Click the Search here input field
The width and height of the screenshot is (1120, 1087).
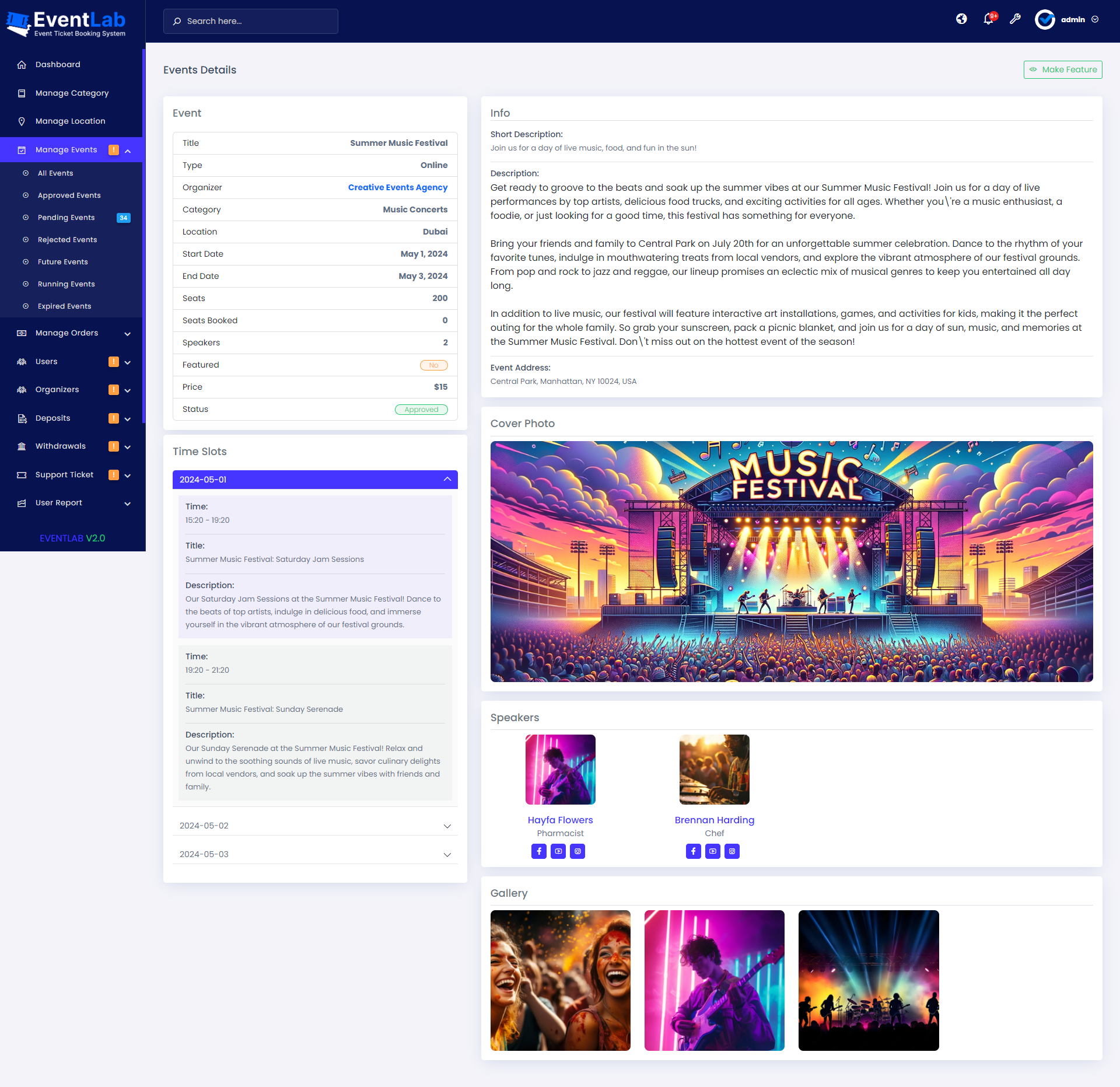pyautogui.click(x=251, y=21)
